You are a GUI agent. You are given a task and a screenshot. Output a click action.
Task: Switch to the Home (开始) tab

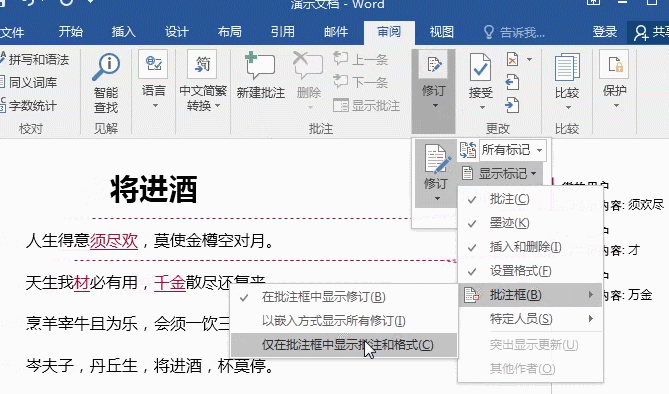click(x=70, y=32)
